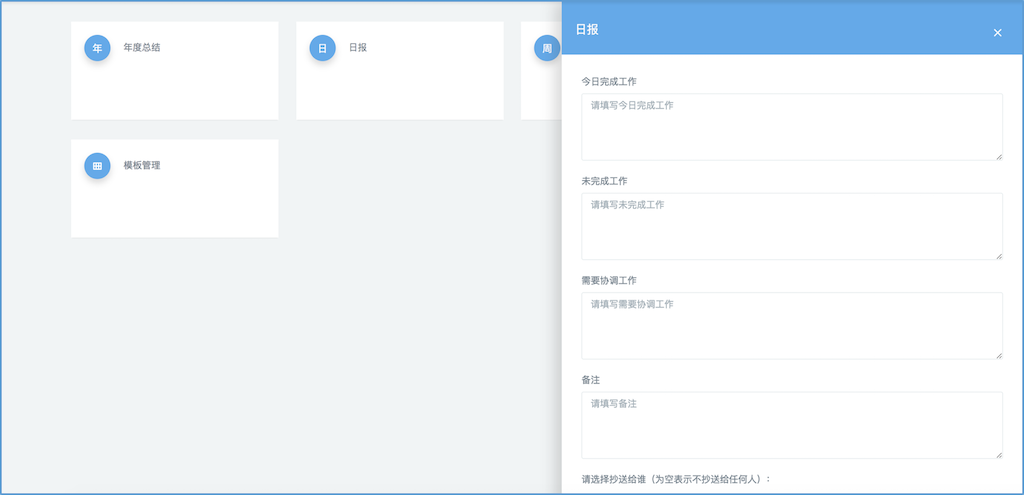Open the 年度总结 card label
Viewport: 1024px width, 495px height.
click(x=142, y=48)
